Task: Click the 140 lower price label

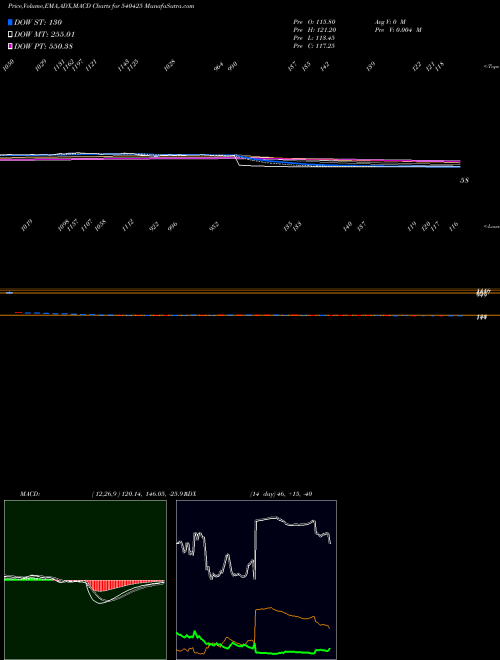Action: pos(347,227)
